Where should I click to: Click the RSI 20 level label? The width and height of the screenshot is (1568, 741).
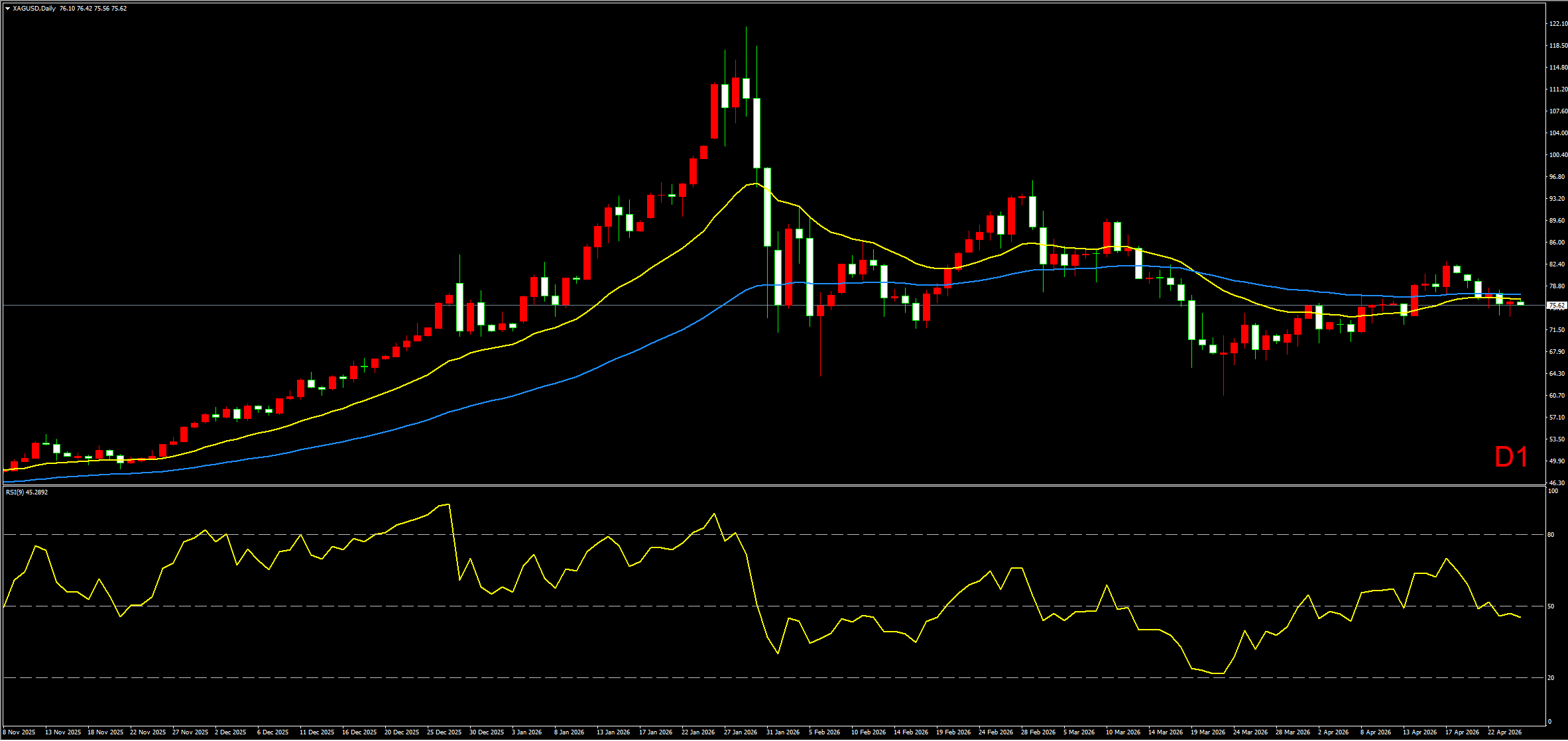pos(1551,678)
